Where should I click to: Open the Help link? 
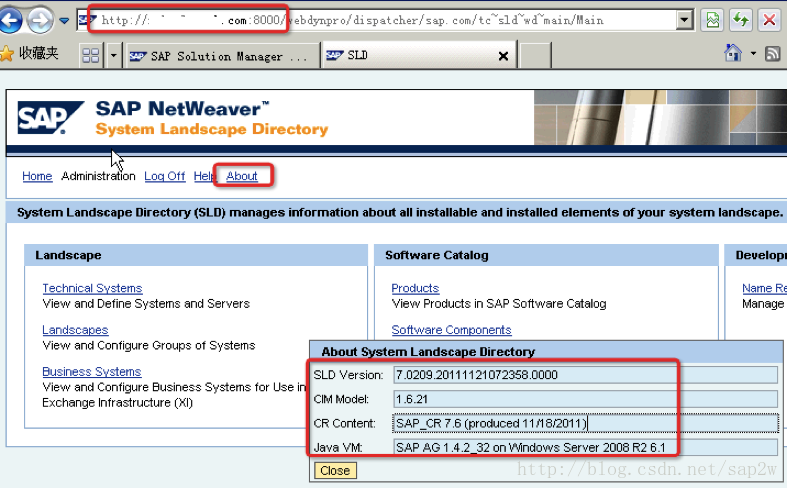(204, 176)
